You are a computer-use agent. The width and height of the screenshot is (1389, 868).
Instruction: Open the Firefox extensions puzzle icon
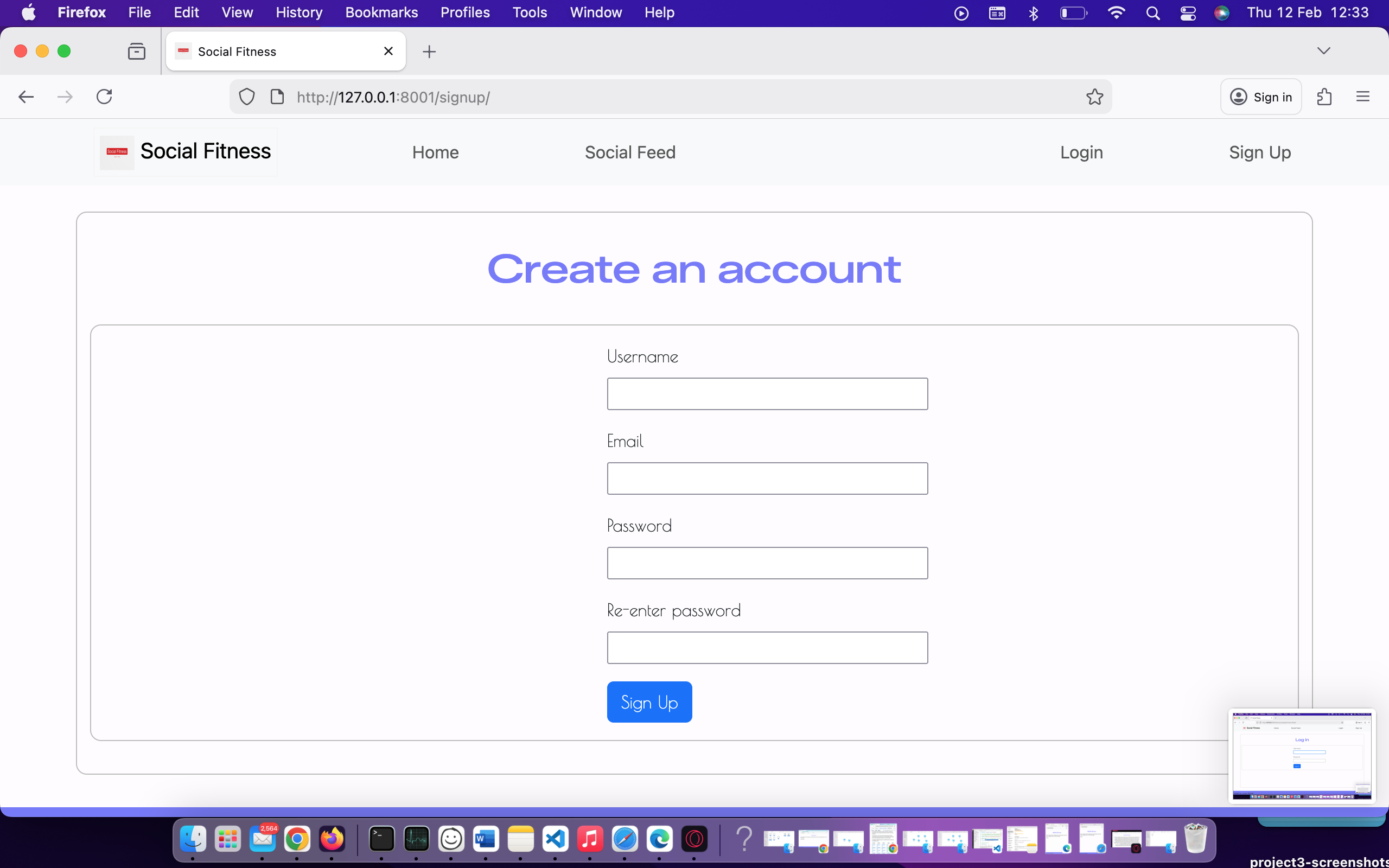(1326, 97)
